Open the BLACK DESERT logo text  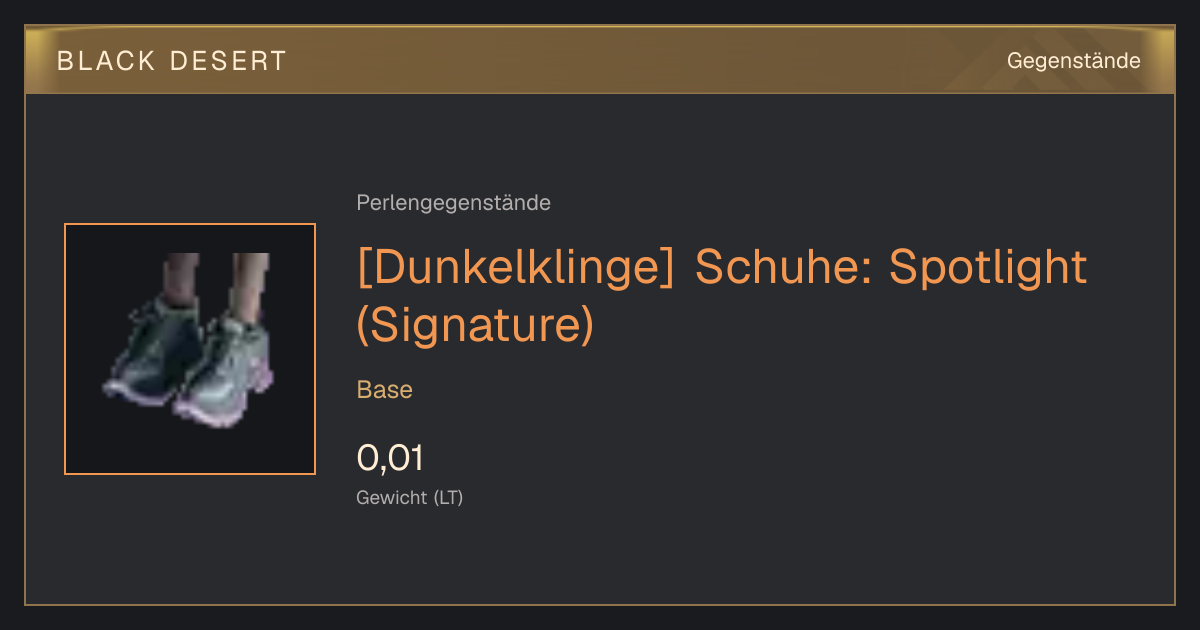click(172, 61)
